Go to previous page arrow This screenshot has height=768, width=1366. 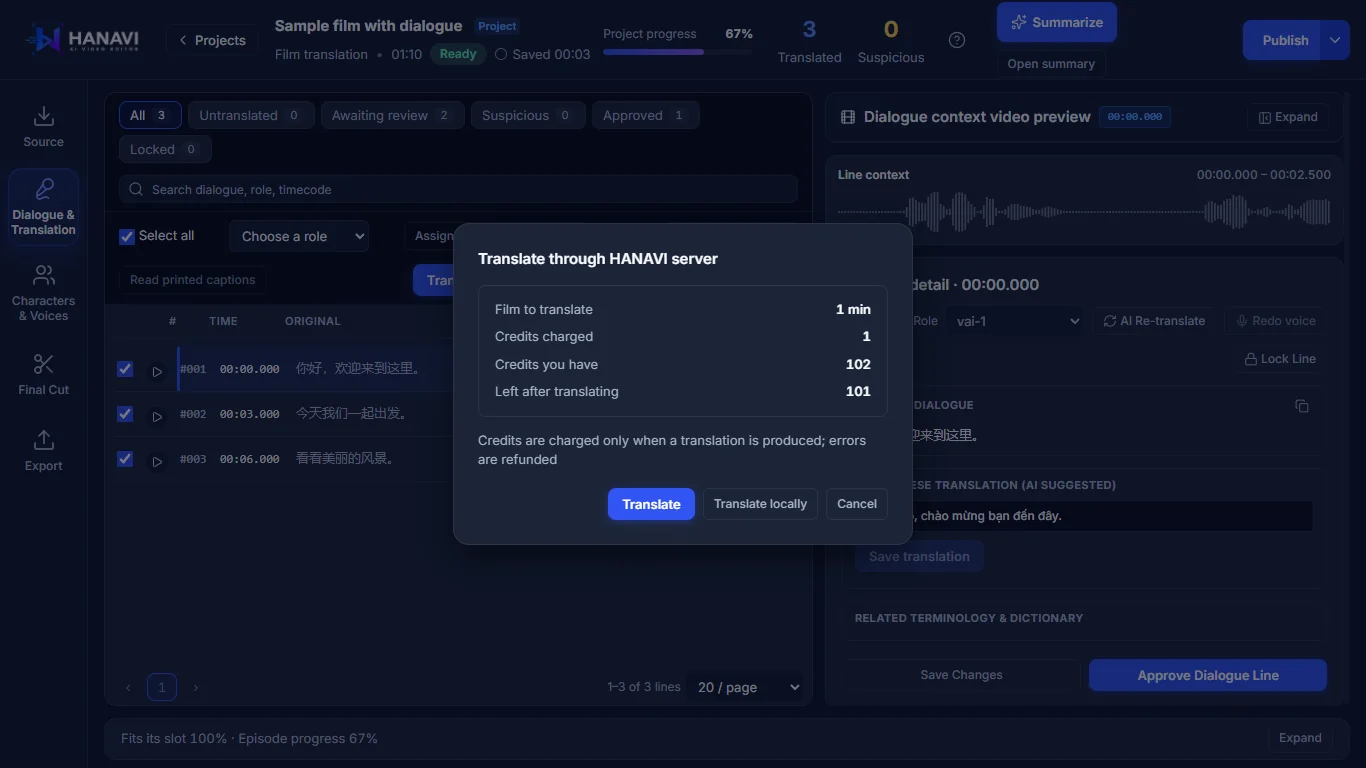(128, 688)
